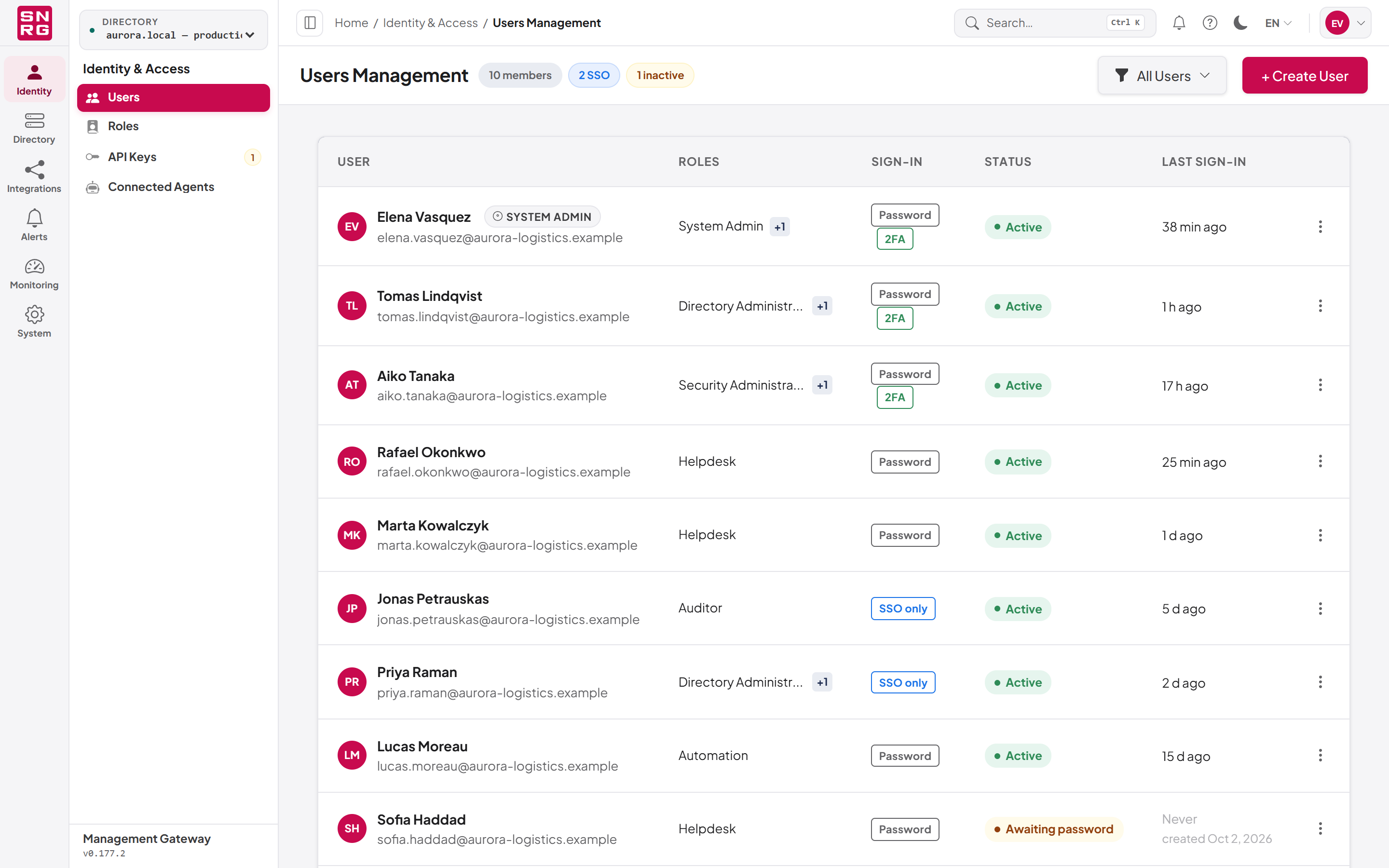Viewport: 1389px width, 868px height.
Task: Click the Active status for Rafael Okonkwo
Action: (x=1018, y=461)
